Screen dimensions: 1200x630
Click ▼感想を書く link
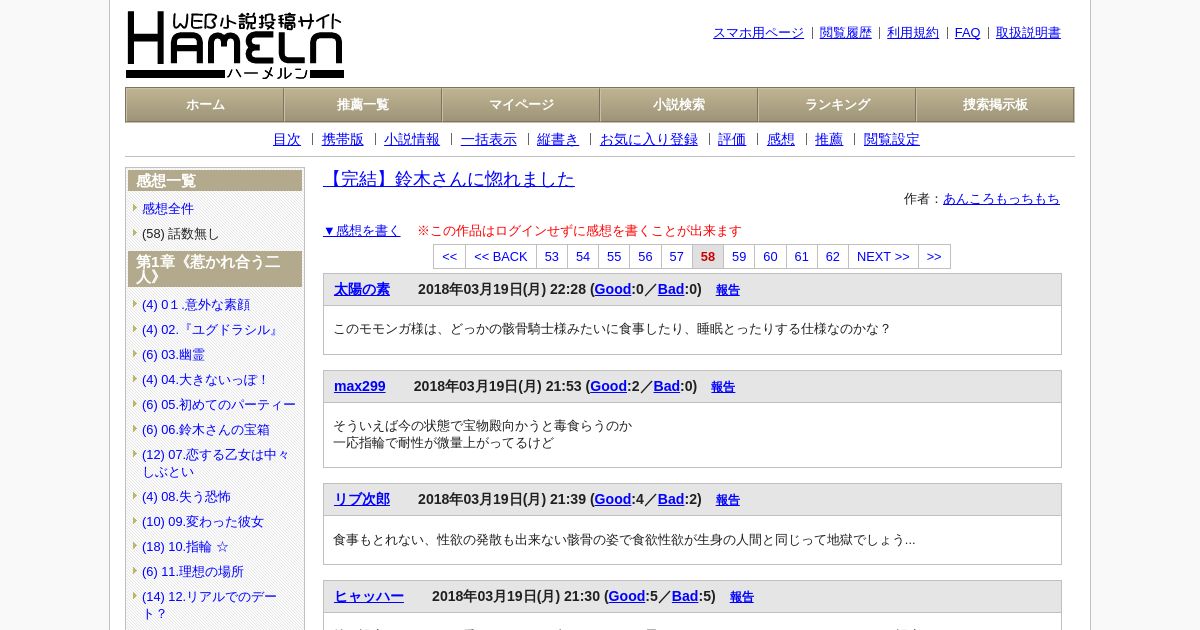click(x=362, y=231)
